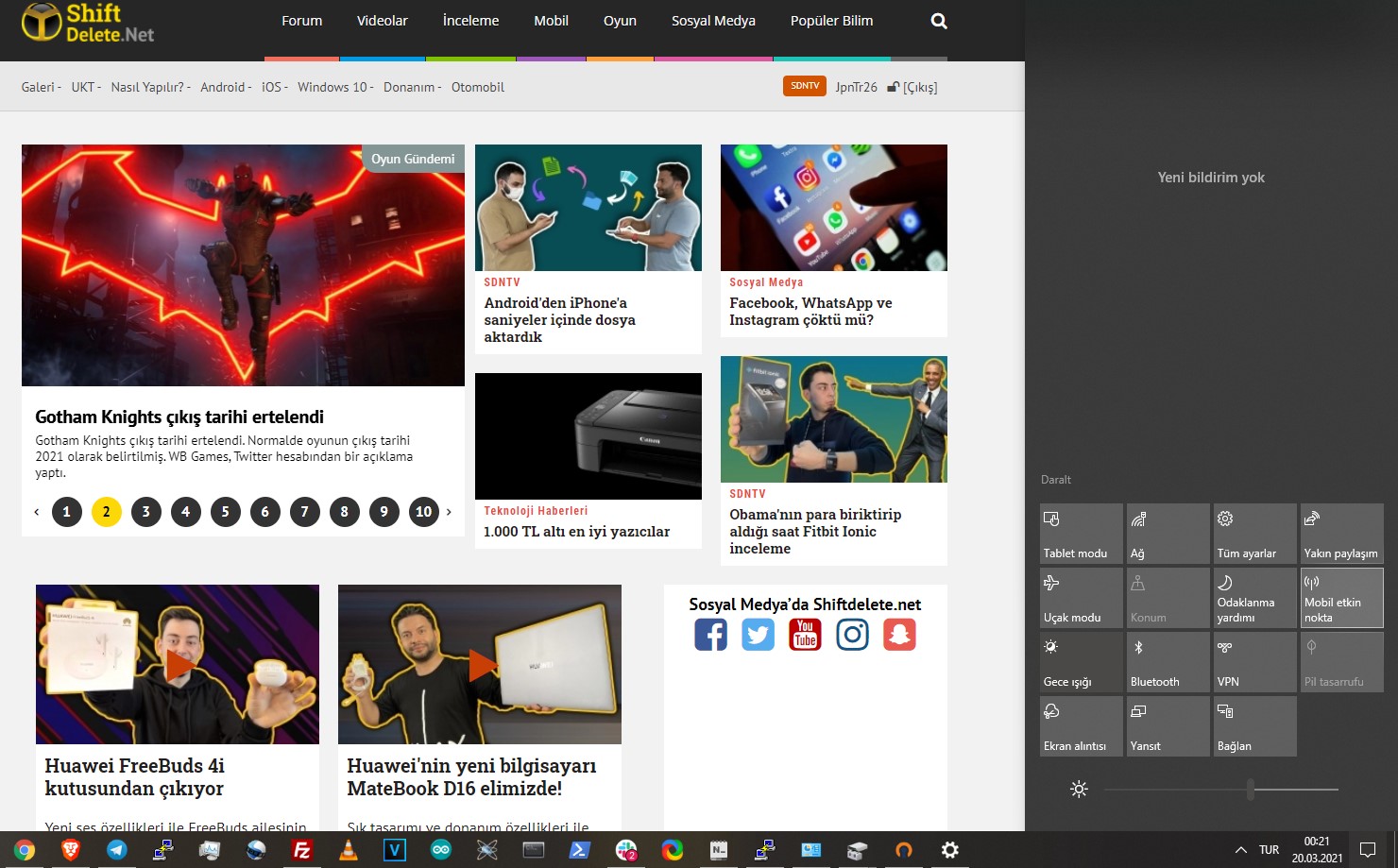The image size is (1398, 868).
Task: Go to next slide arrow in carousel
Action: tap(449, 512)
